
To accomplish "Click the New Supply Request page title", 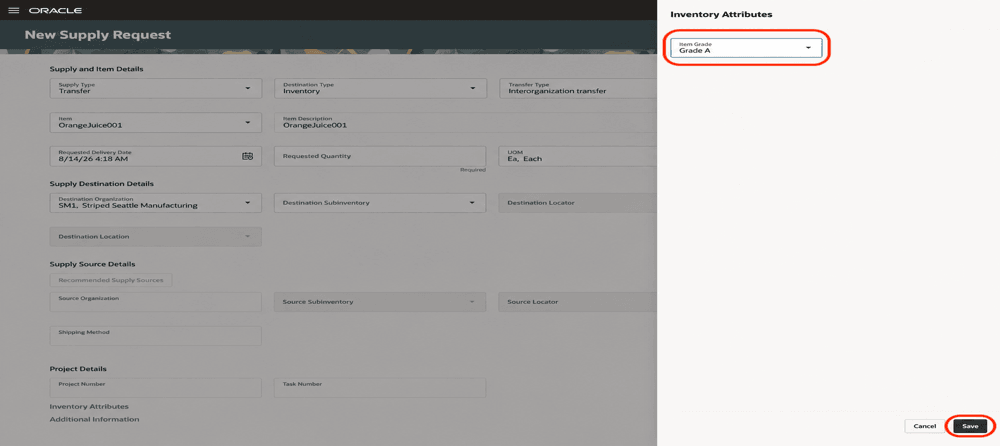I will (x=98, y=34).
